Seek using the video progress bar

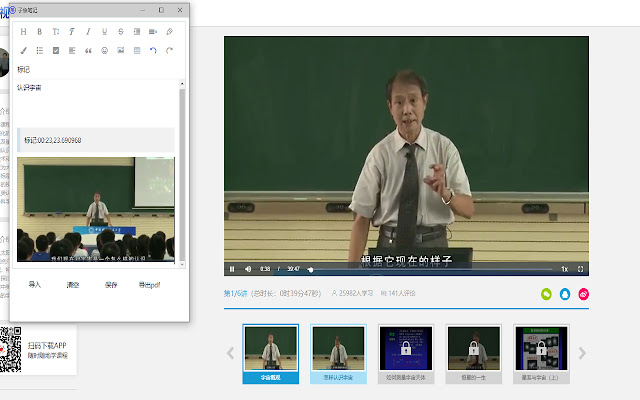[x=430, y=269]
